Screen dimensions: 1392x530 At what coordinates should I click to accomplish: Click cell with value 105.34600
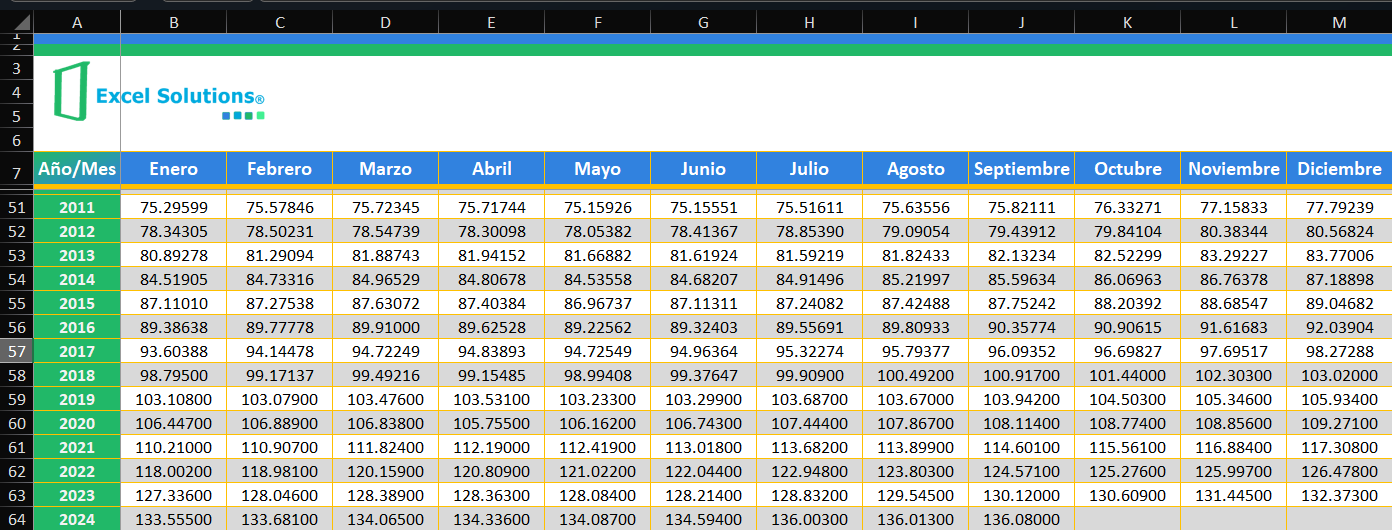[1234, 399]
